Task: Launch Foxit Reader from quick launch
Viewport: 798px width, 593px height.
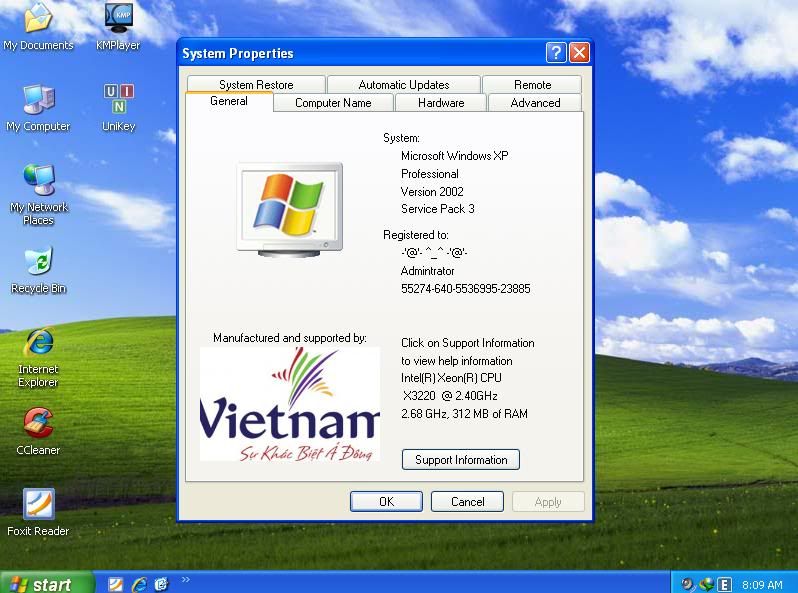Action: [116, 584]
